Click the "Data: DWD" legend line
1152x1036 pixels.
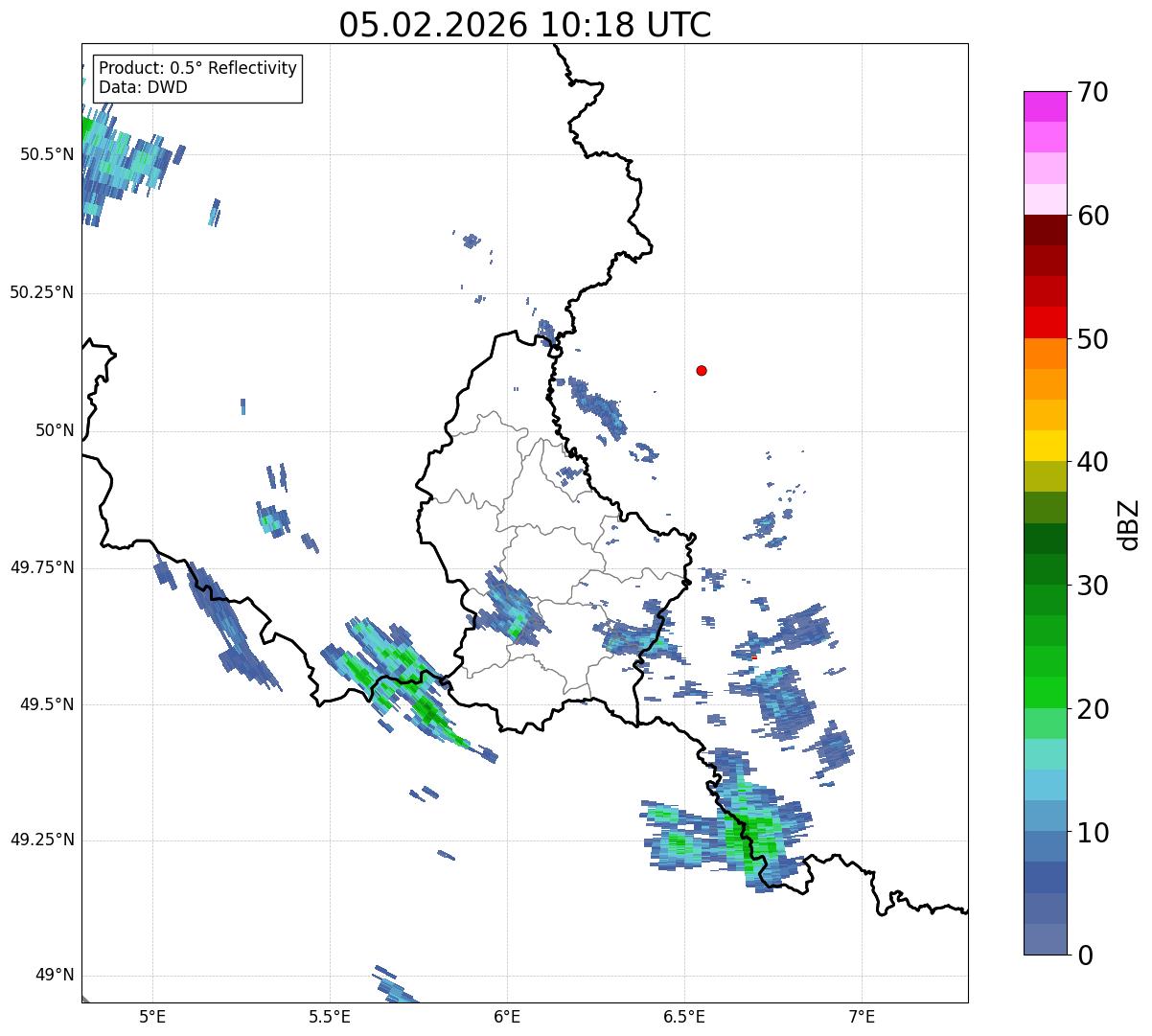[143, 87]
